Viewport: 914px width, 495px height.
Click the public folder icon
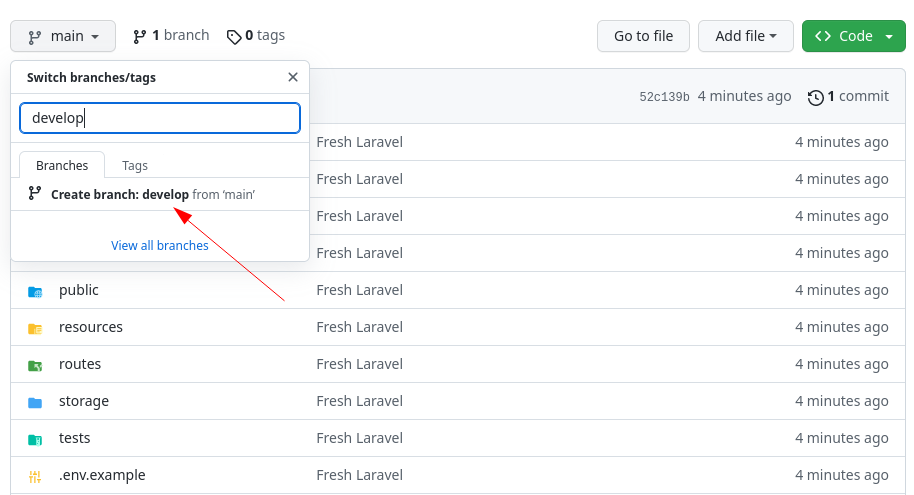coord(35,291)
